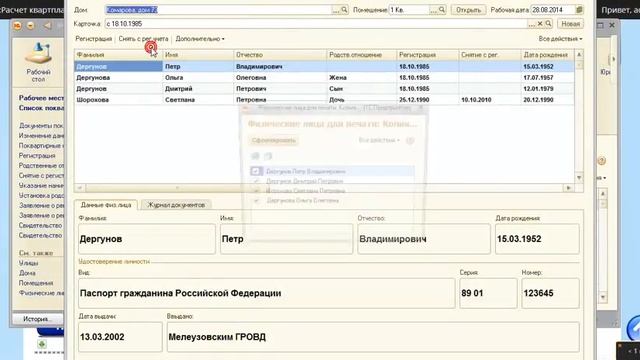Switch to the Журнал документов tab
This screenshot has width=640, height=360.
(x=176, y=205)
